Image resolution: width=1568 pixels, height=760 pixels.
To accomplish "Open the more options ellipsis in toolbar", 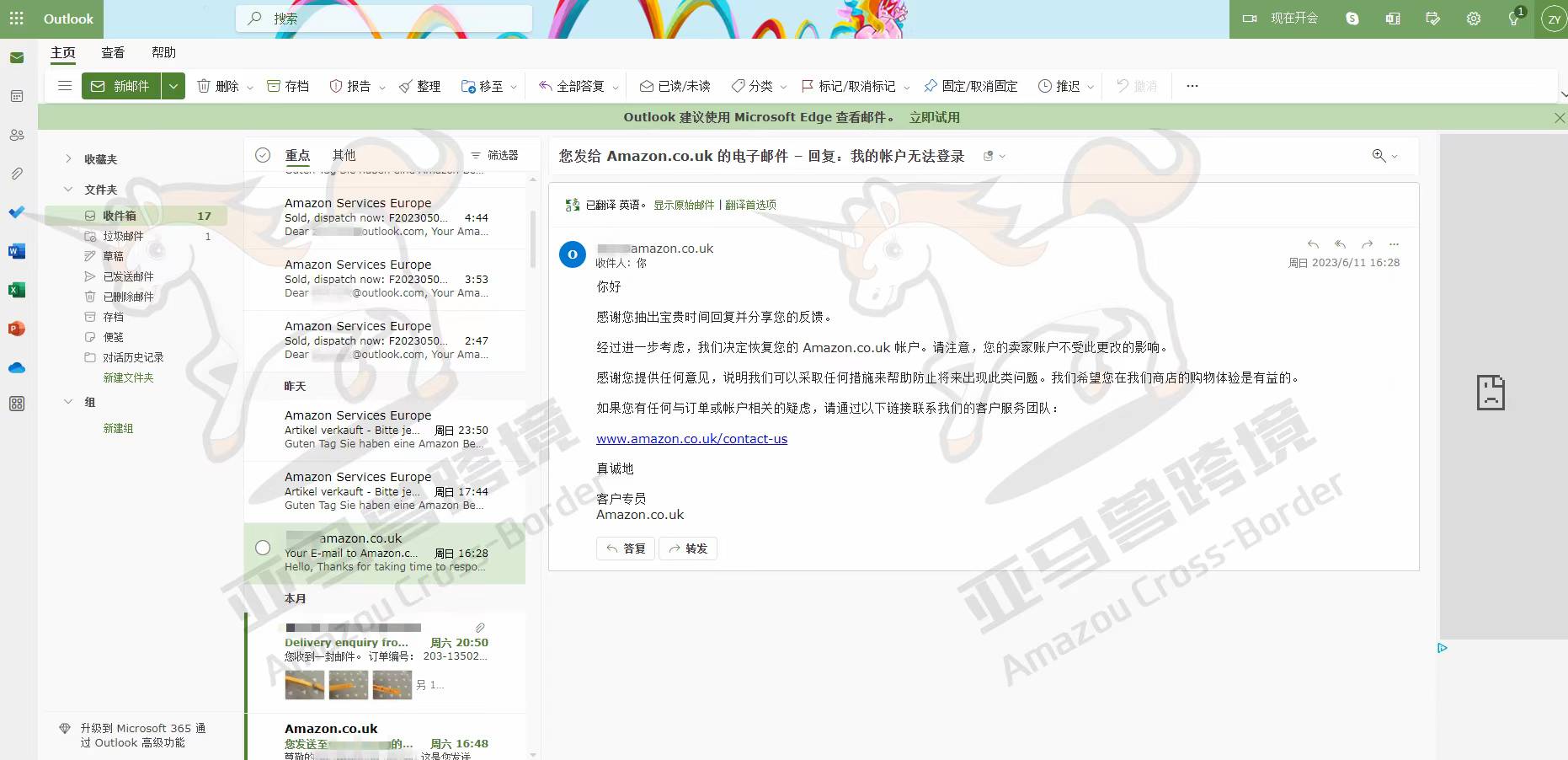I will point(1192,86).
